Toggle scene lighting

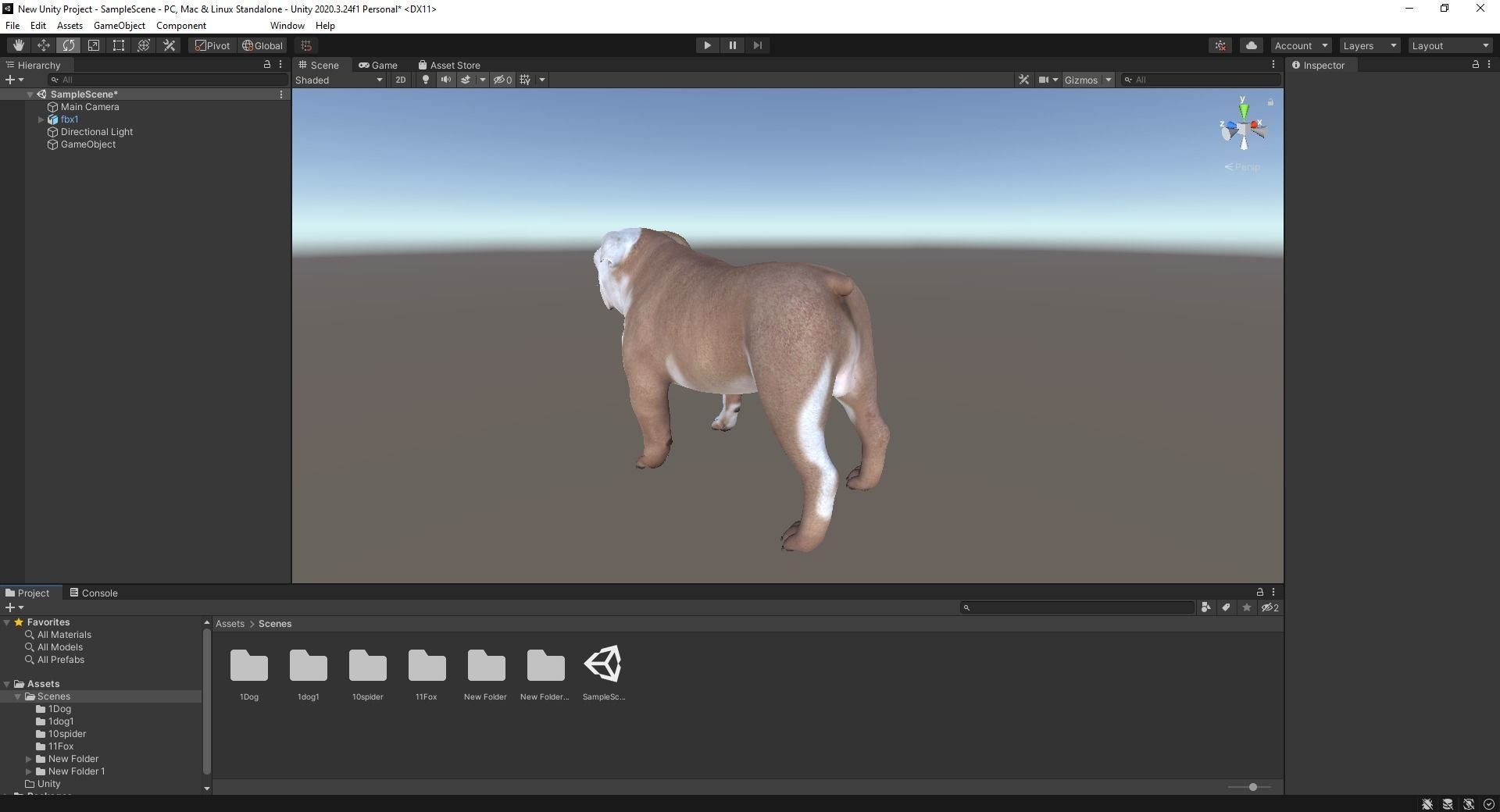click(426, 80)
